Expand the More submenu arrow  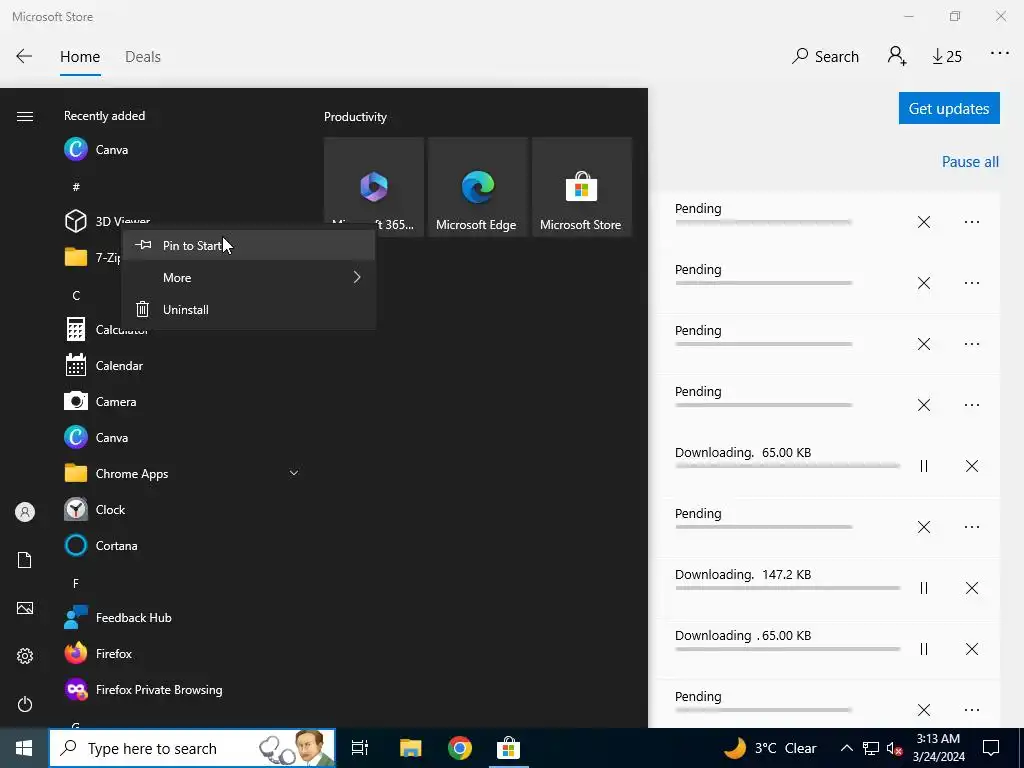coord(357,278)
